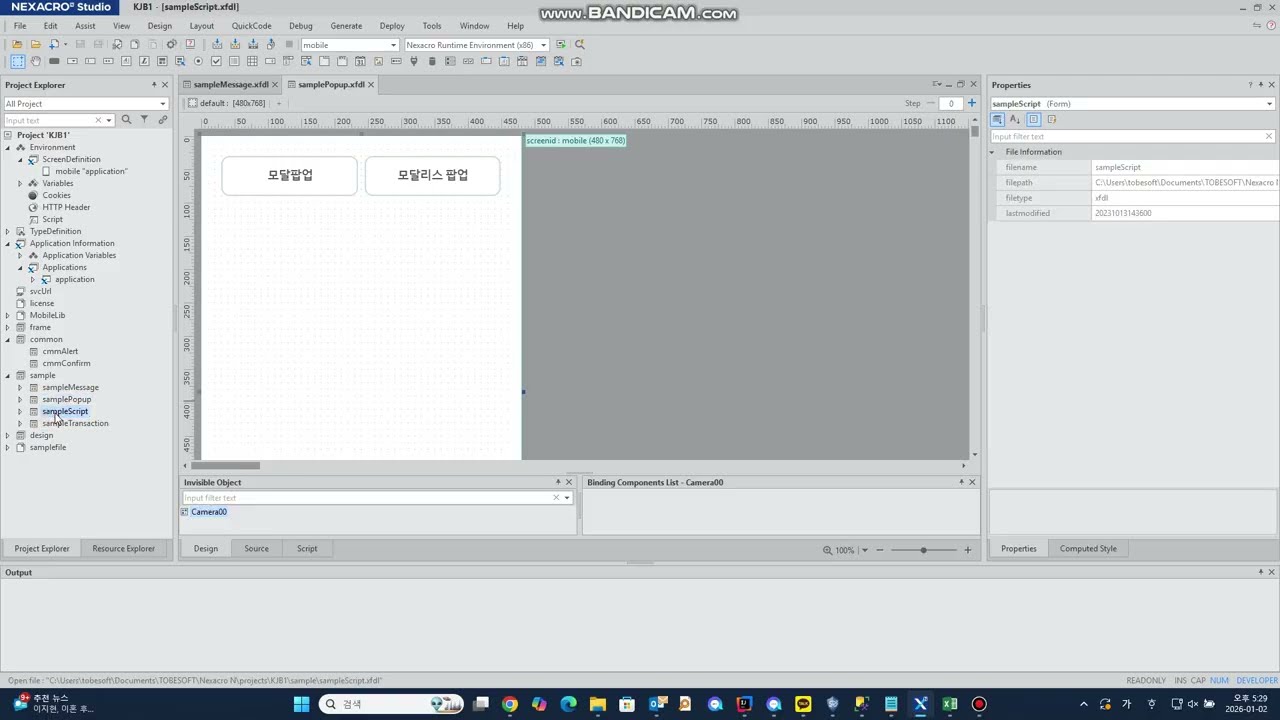Pick the Grid component tool

(252, 61)
